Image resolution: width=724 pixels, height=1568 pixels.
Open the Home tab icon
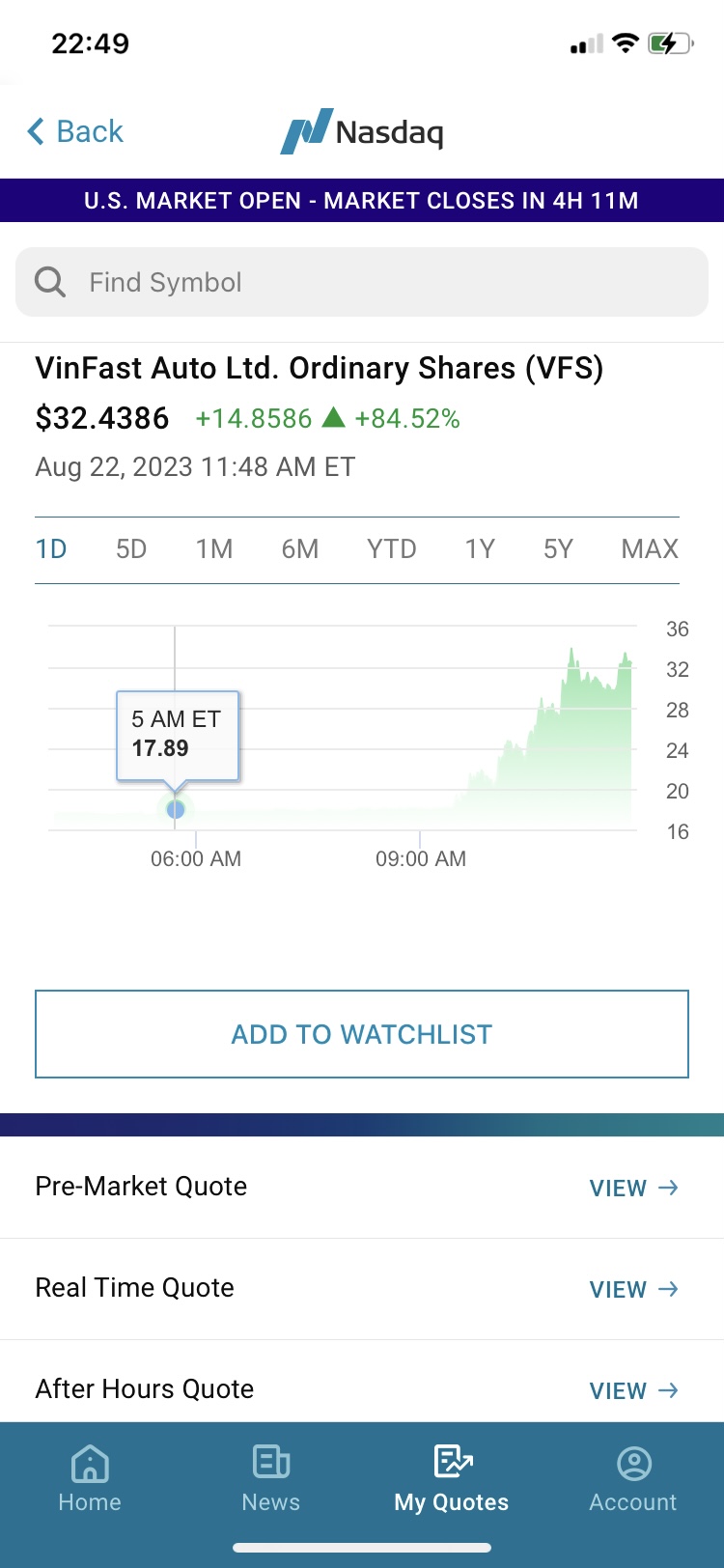(x=90, y=1464)
